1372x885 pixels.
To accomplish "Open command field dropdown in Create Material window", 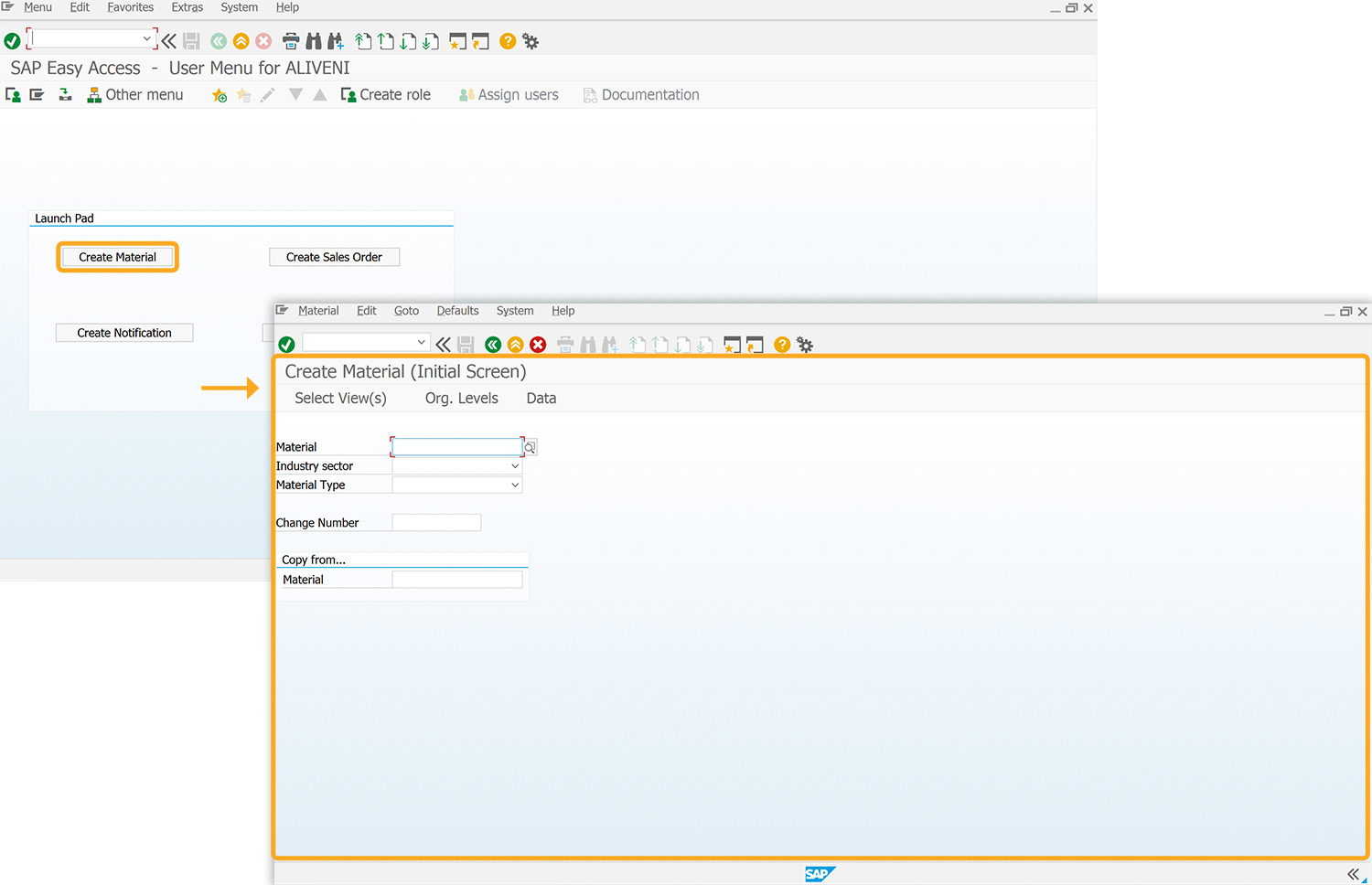I will 422,342.
